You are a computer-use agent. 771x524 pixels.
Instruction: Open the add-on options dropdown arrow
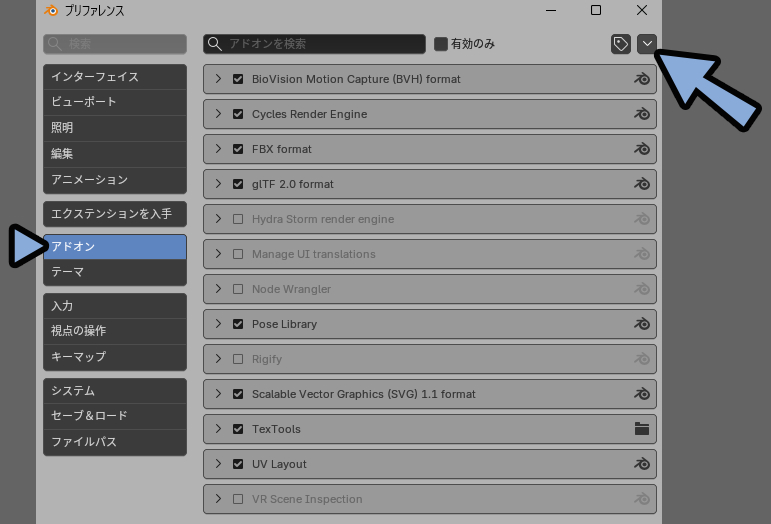647,44
